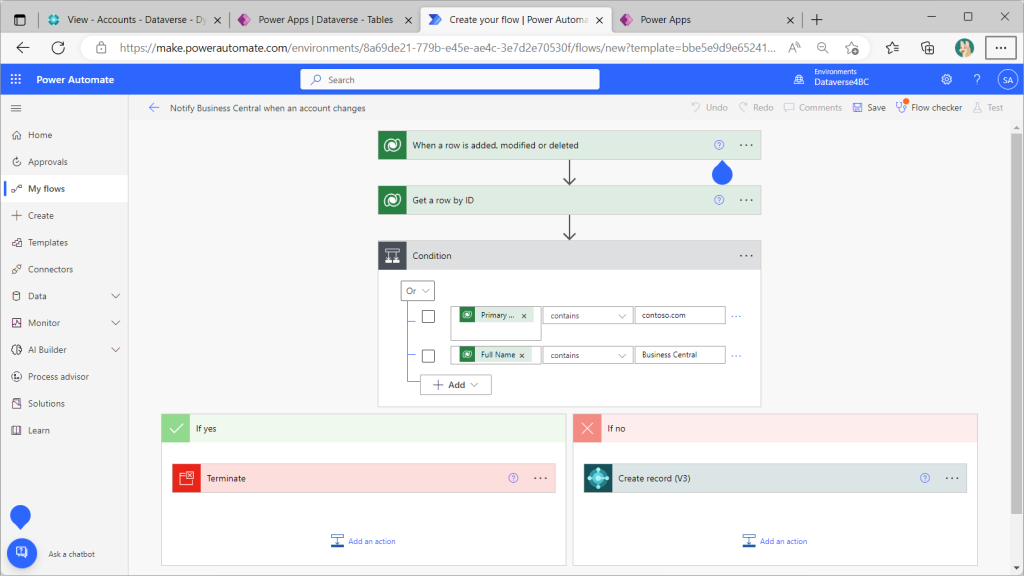Viewport: 1024px width, 576px height.
Task: Open the SA account avatar
Action: point(1008,80)
